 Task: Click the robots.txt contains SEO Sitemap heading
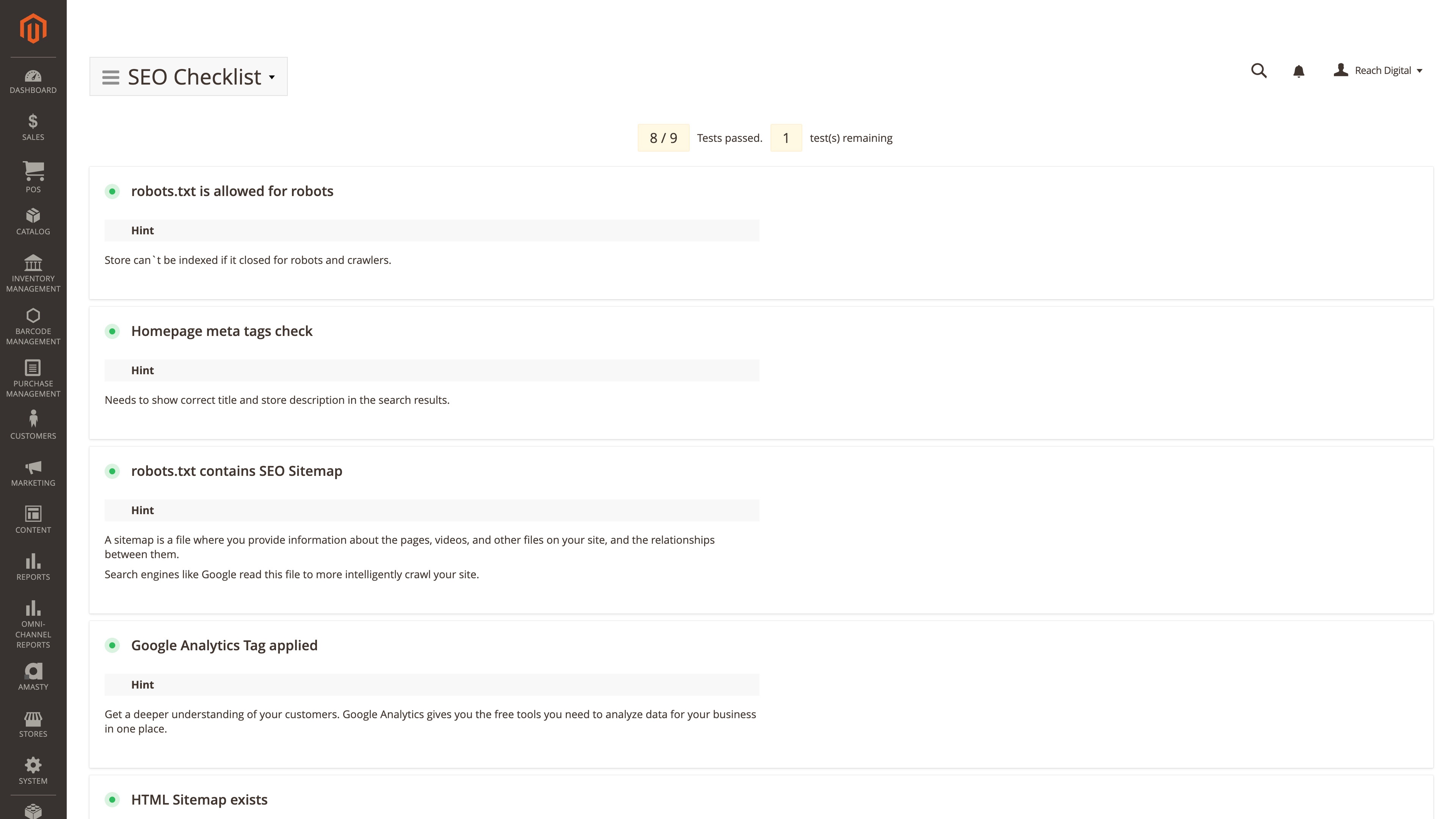236,471
